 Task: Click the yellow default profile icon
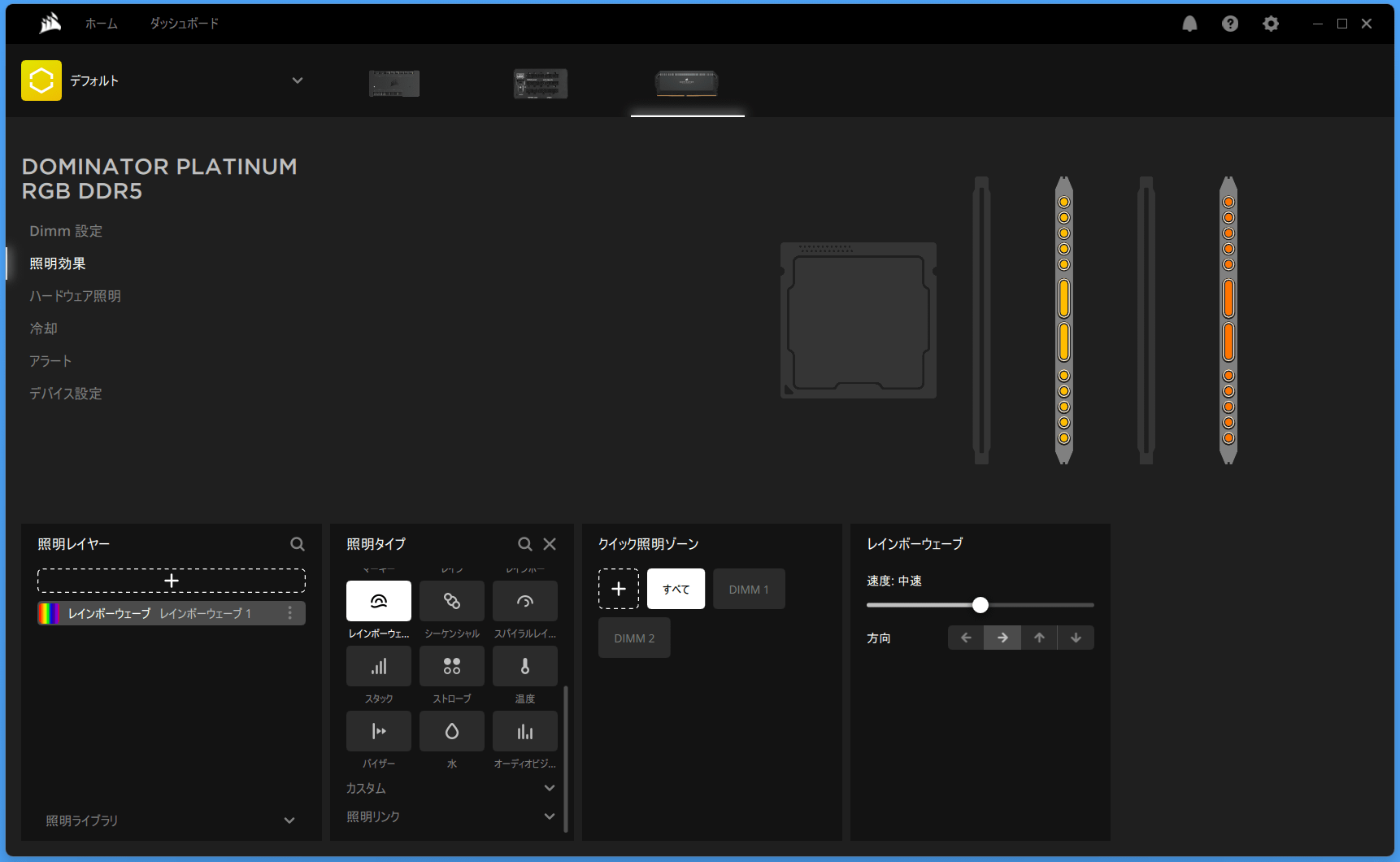41,81
